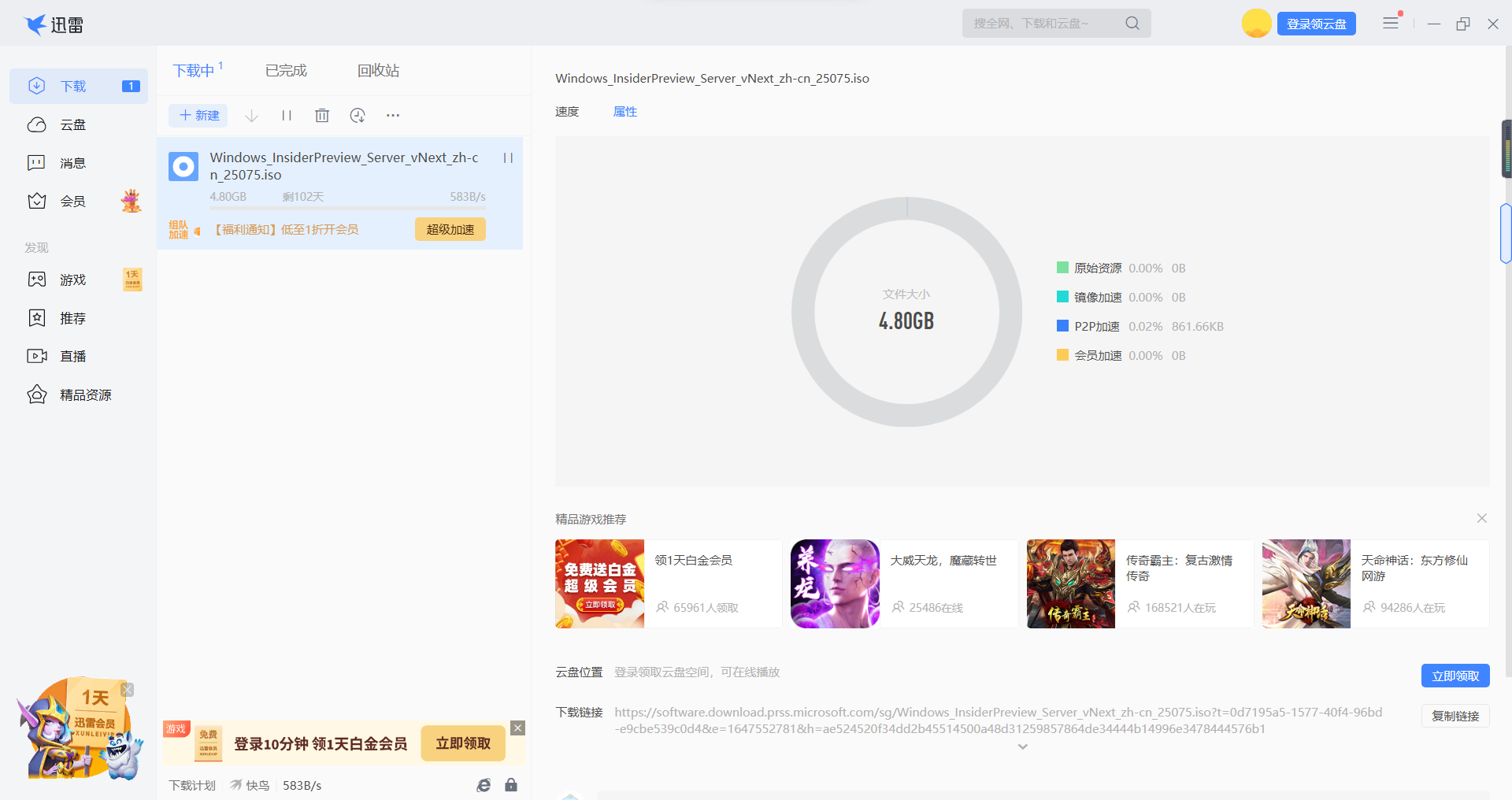Open the main hamburger menu
Screen dimensions: 1512x800
(x=1391, y=24)
